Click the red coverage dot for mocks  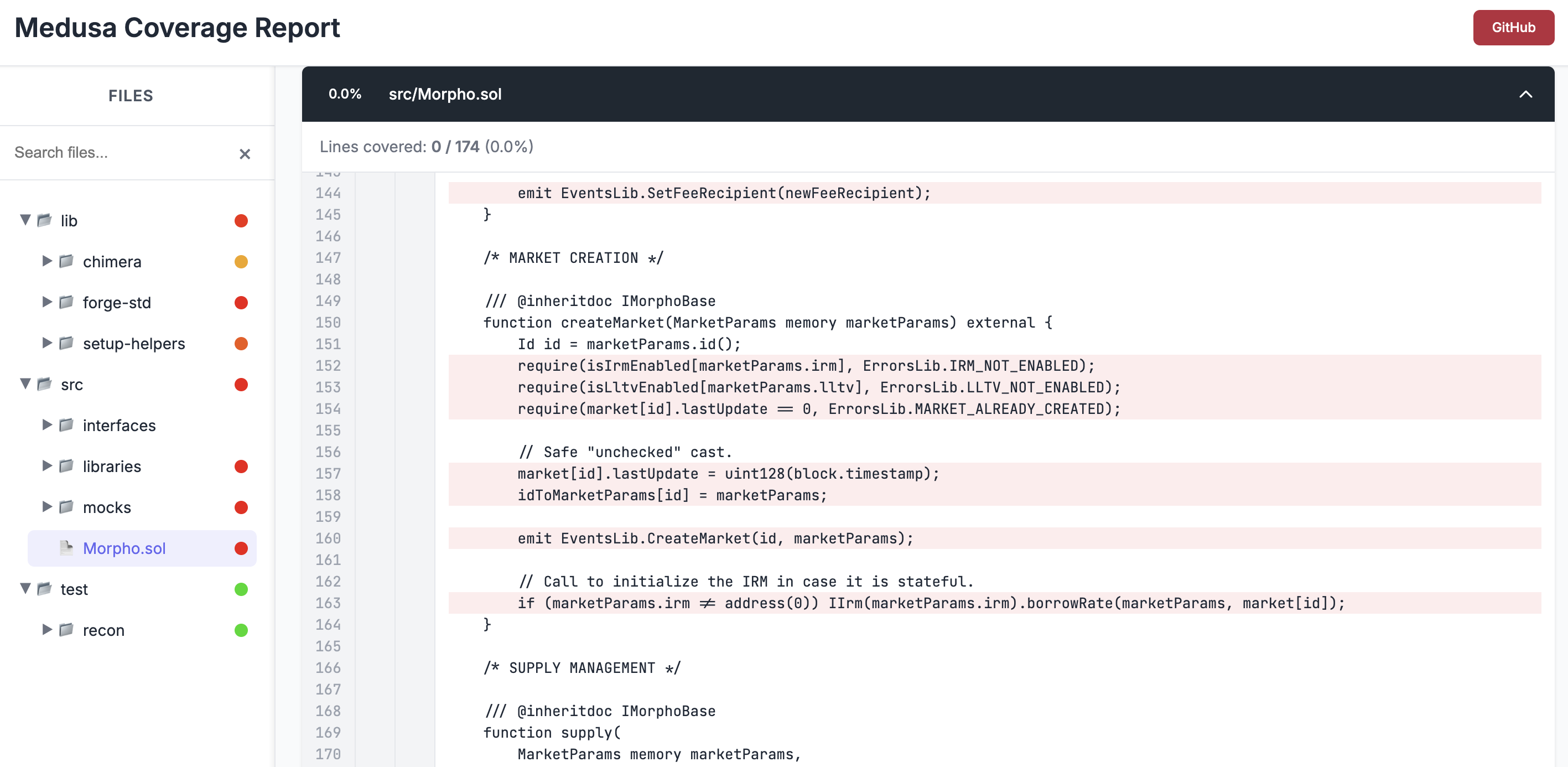pos(241,507)
